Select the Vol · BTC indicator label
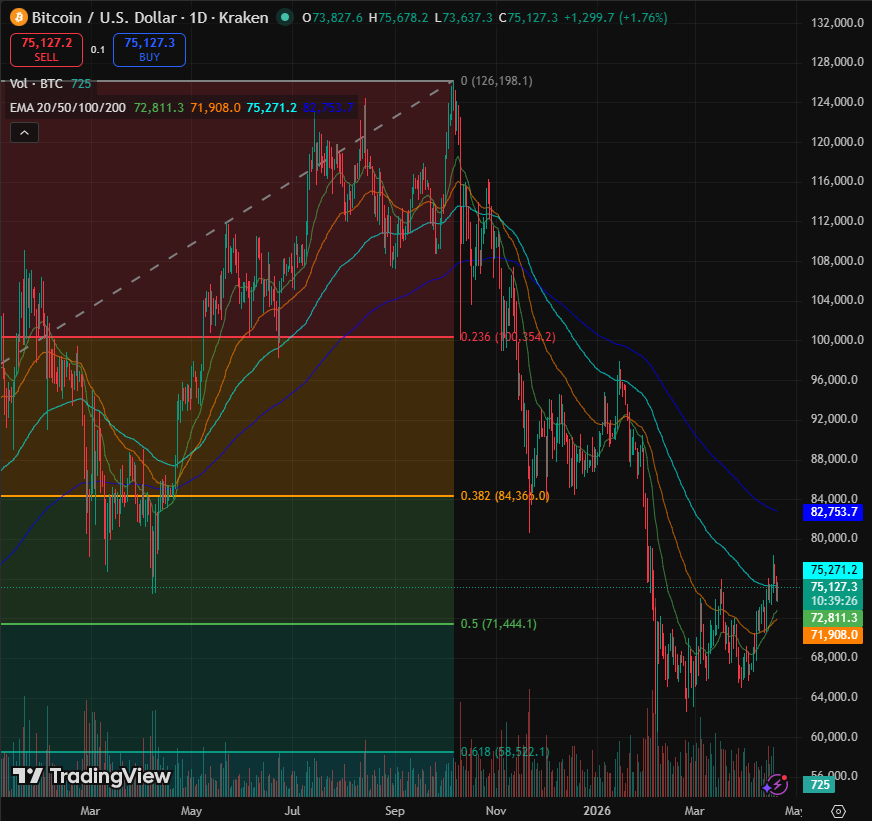Image resolution: width=872 pixels, height=821 pixels. pos(36,83)
